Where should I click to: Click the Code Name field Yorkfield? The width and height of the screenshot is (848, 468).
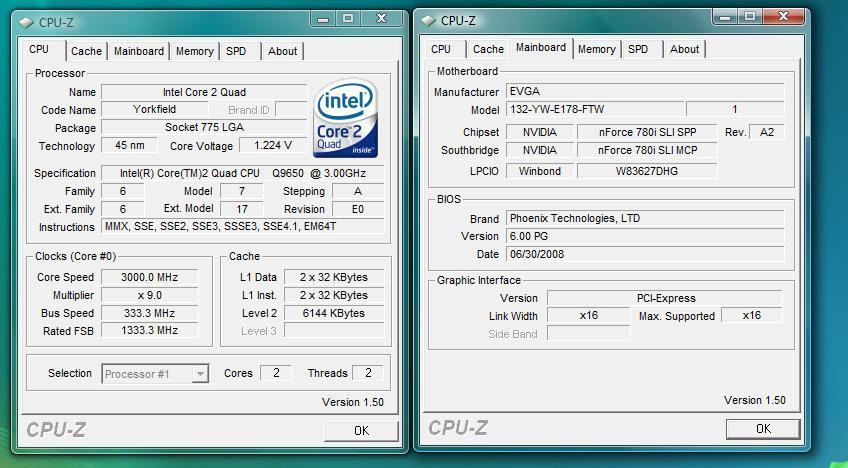(154, 109)
